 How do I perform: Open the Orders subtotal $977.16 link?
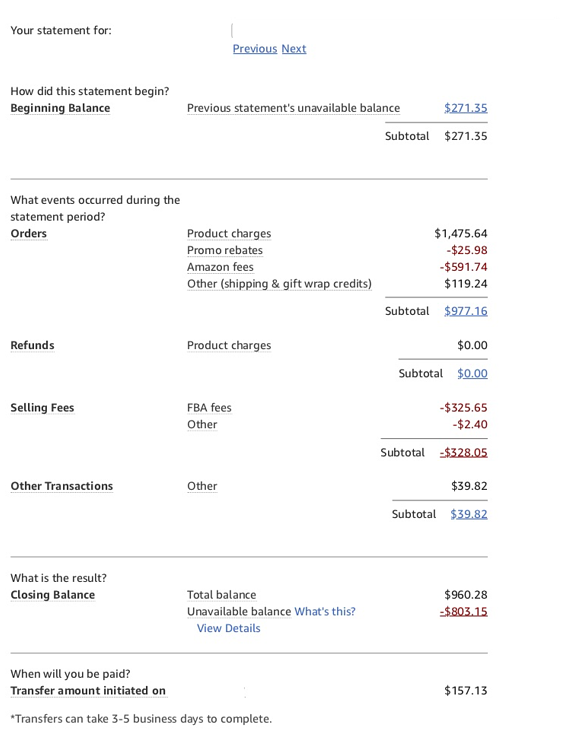[466, 311]
